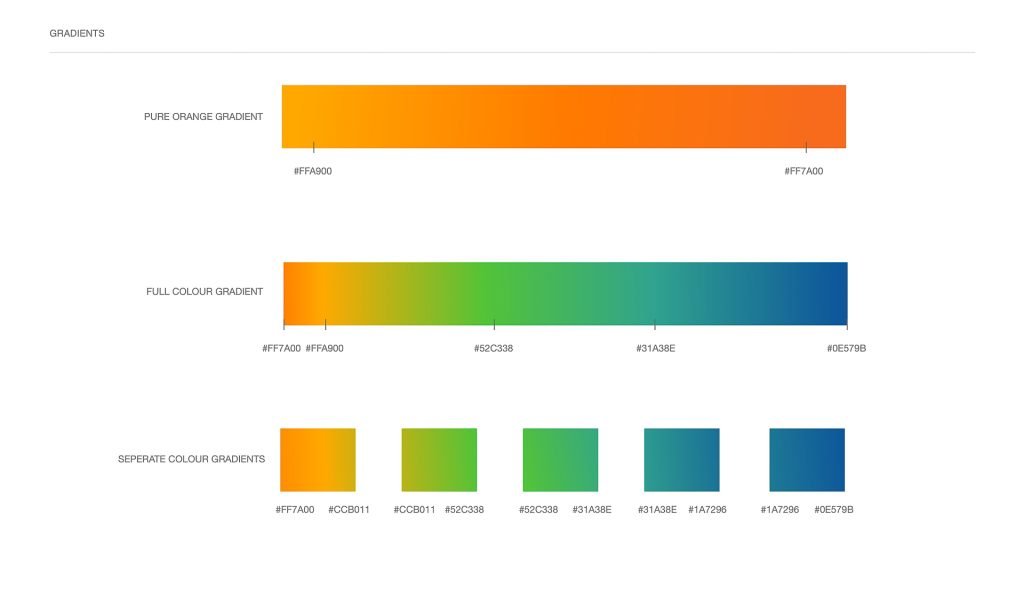Choose the teal-to-blue separate gradient swatch
The image size is (1024, 597).
click(681, 459)
